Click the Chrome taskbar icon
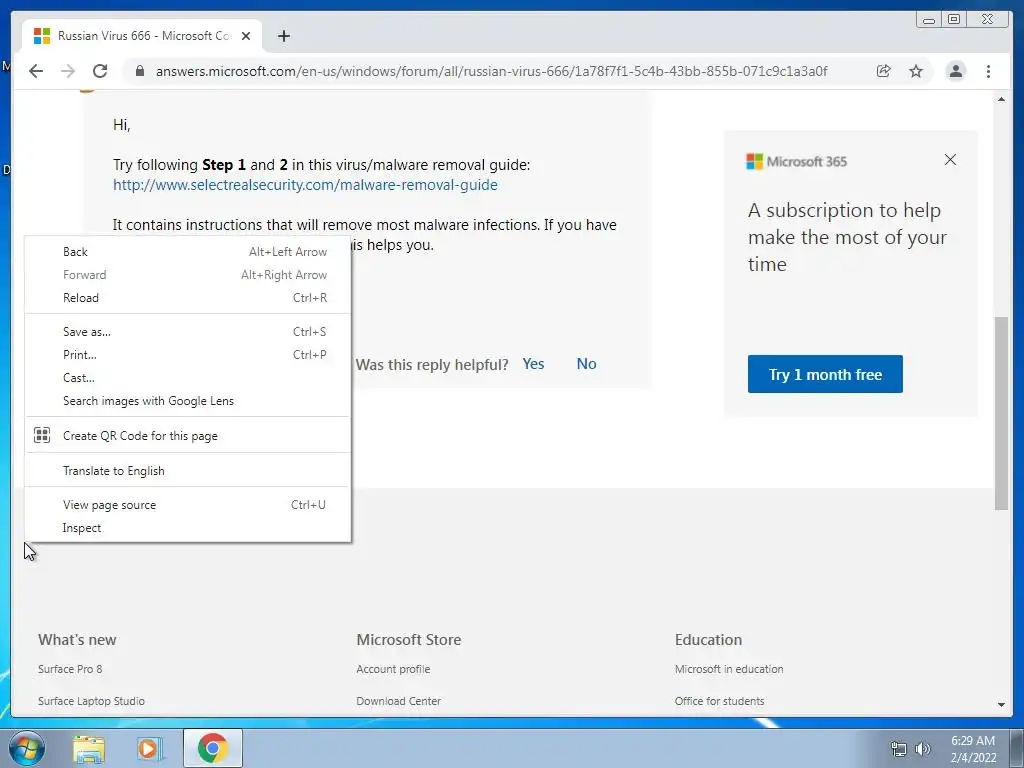This screenshot has height=768, width=1024. pyautogui.click(x=212, y=748)
